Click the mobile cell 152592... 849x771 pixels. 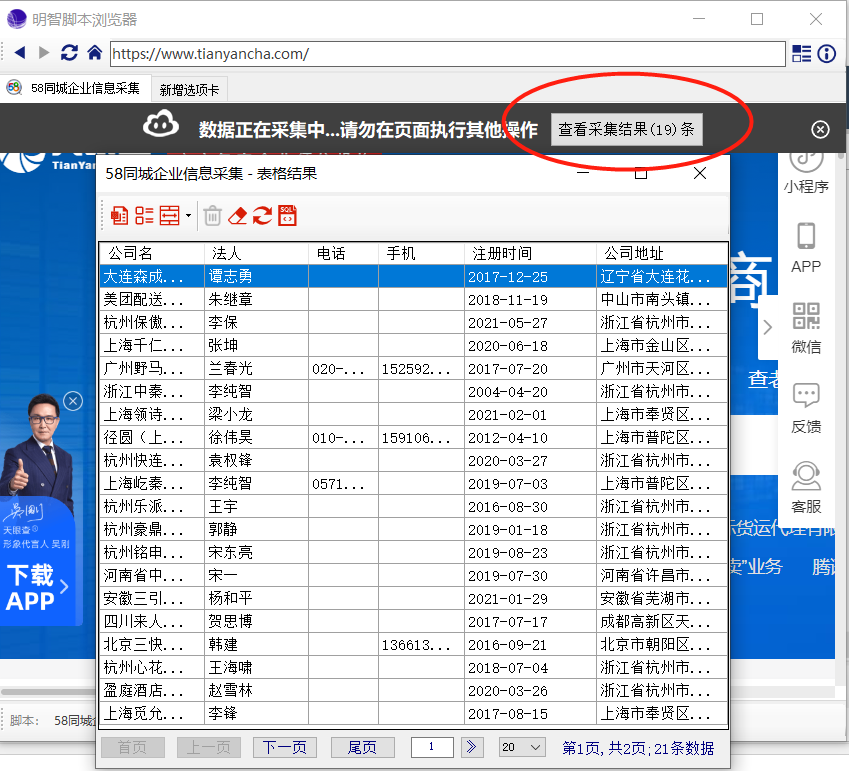[x=421, y=368]
